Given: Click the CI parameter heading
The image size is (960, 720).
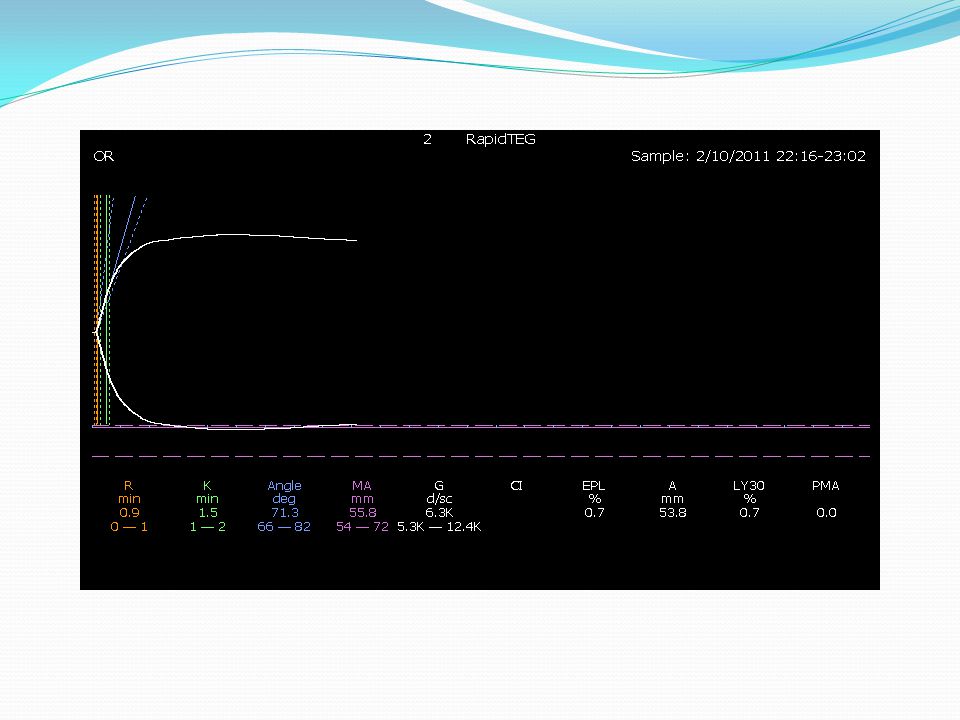Looking at the screenshot, I should tap(516, 486).
